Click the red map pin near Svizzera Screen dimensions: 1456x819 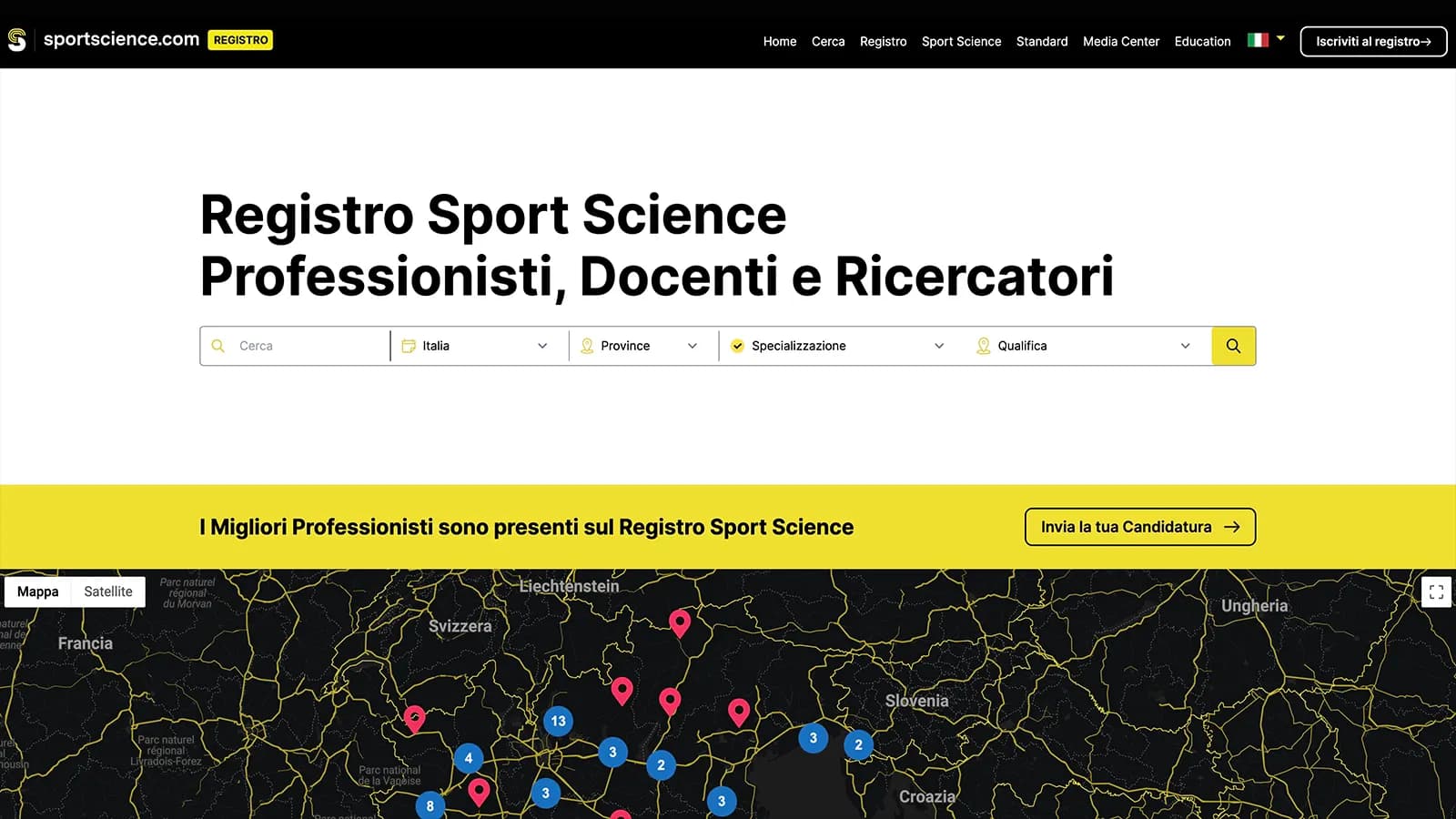click(x=680, y=623)
